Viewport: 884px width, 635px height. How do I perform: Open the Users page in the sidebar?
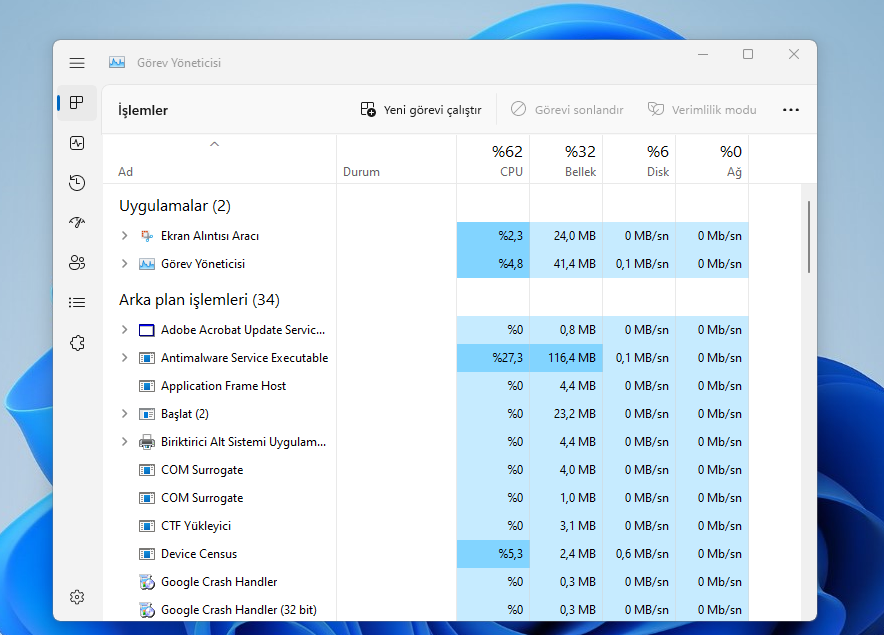77,263
